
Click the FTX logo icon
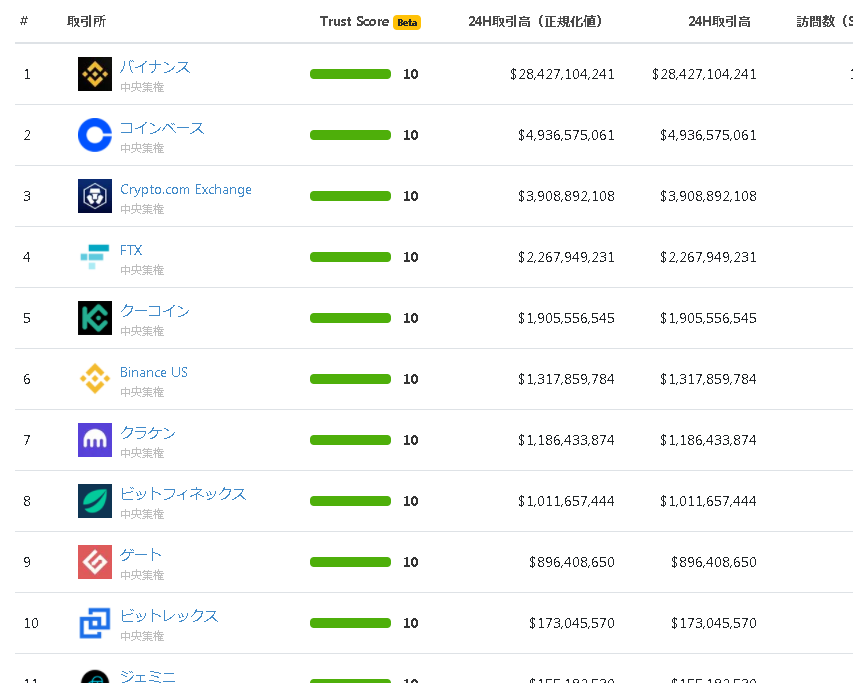(x=94, y=257)
